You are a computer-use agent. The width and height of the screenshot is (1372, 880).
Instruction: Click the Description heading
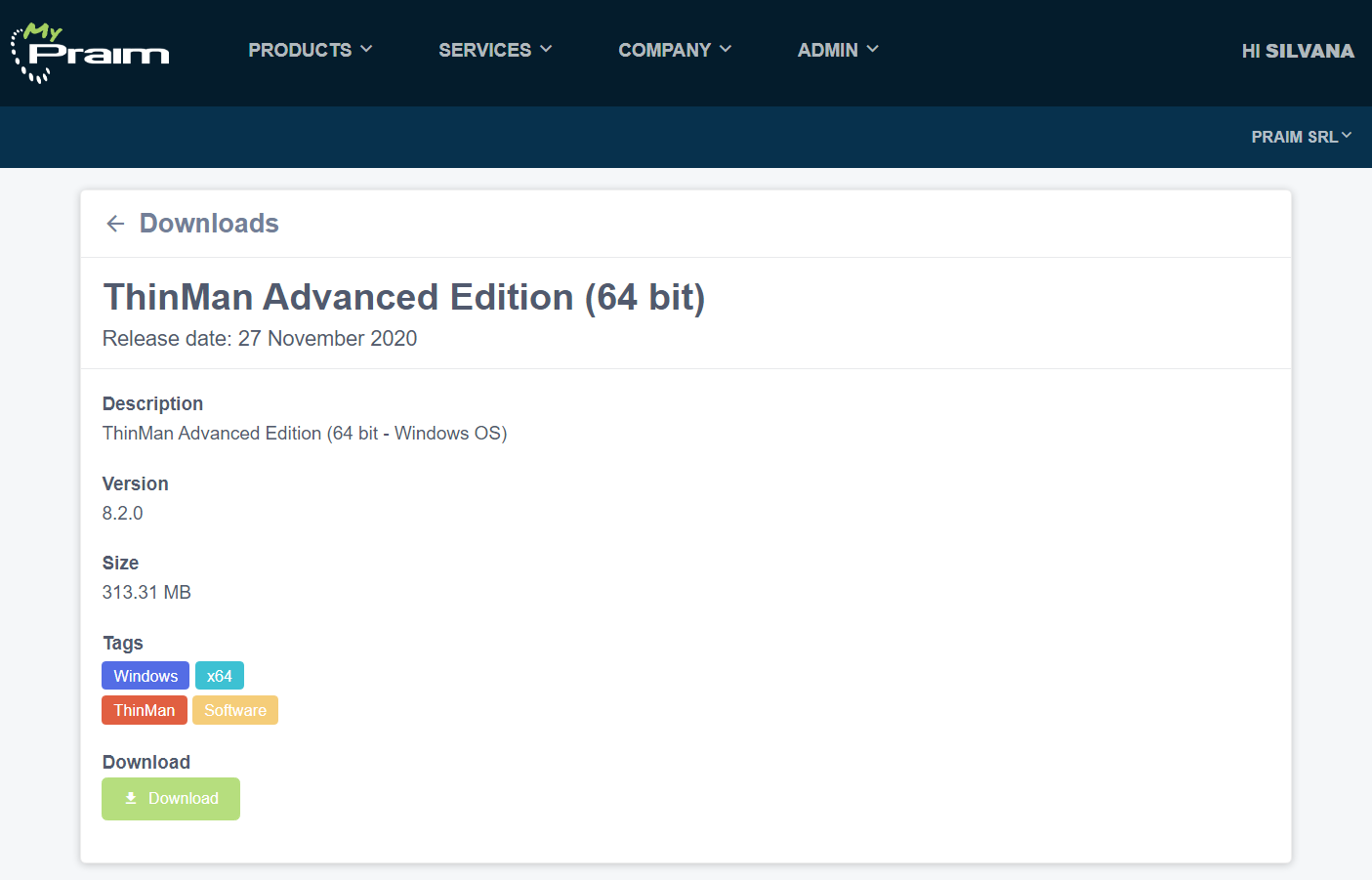(x=153, y=404)
